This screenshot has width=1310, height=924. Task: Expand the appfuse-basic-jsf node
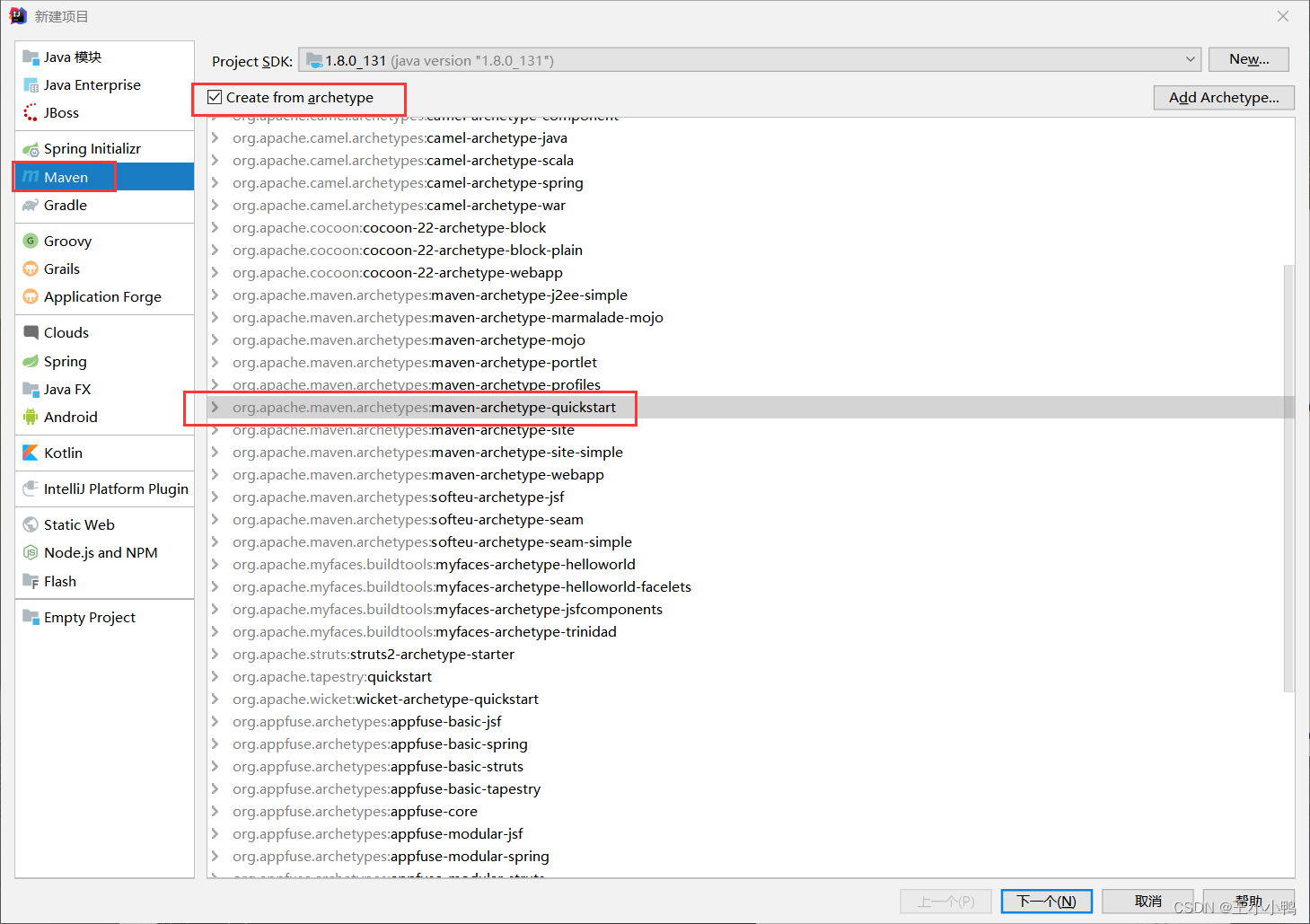coord(215,721)
